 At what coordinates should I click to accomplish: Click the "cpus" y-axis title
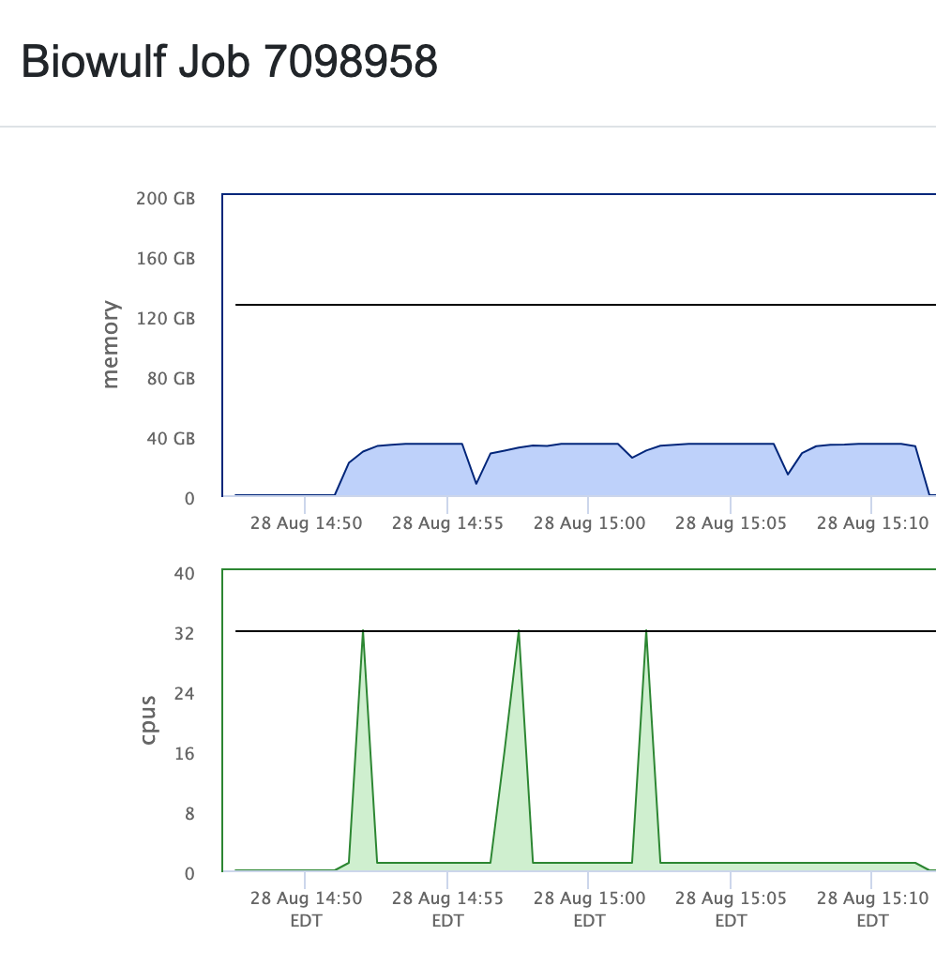[148, 719]
